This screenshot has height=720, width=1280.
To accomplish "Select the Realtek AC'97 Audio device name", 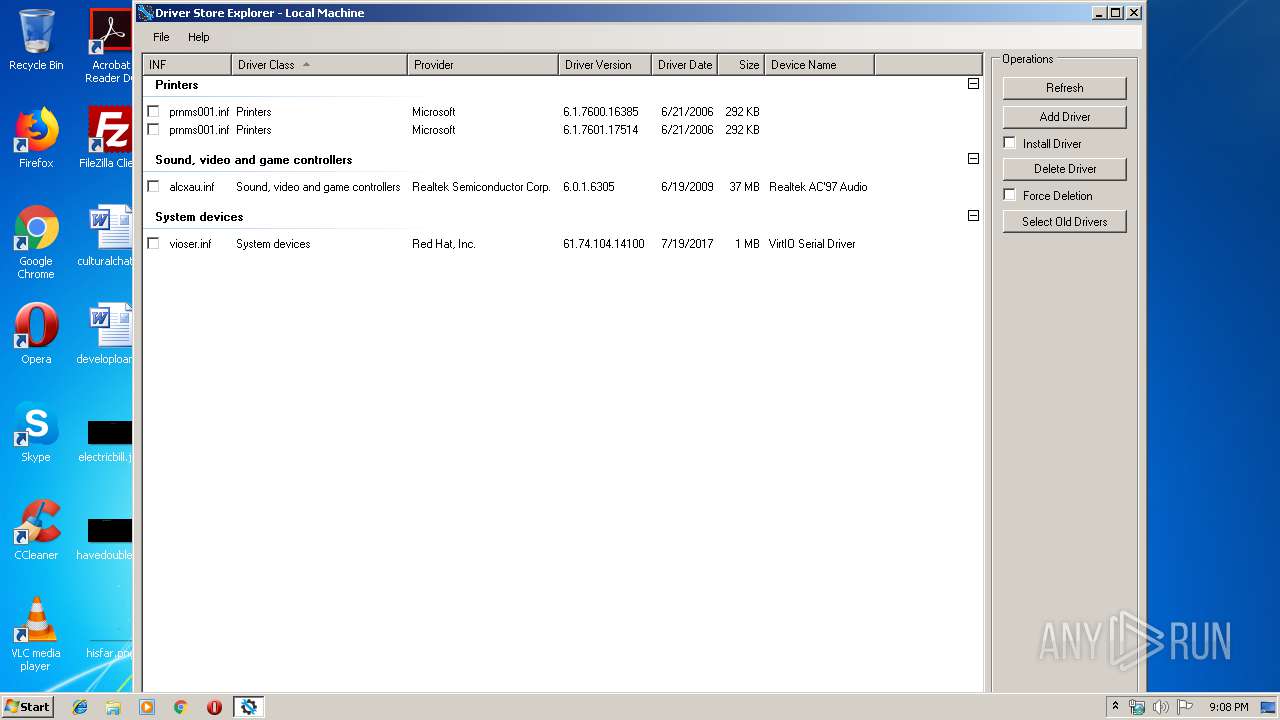I will tap(818, 187).
